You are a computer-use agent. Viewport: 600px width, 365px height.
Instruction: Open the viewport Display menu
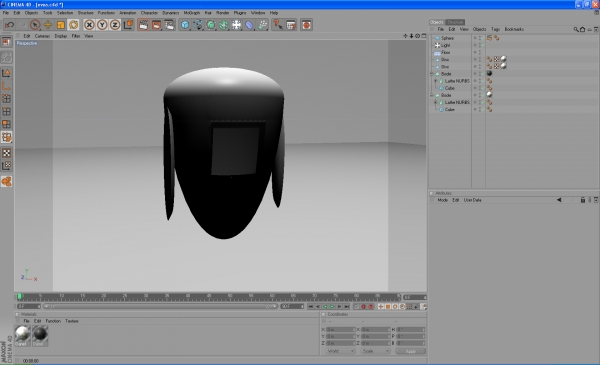coord(61,36)
